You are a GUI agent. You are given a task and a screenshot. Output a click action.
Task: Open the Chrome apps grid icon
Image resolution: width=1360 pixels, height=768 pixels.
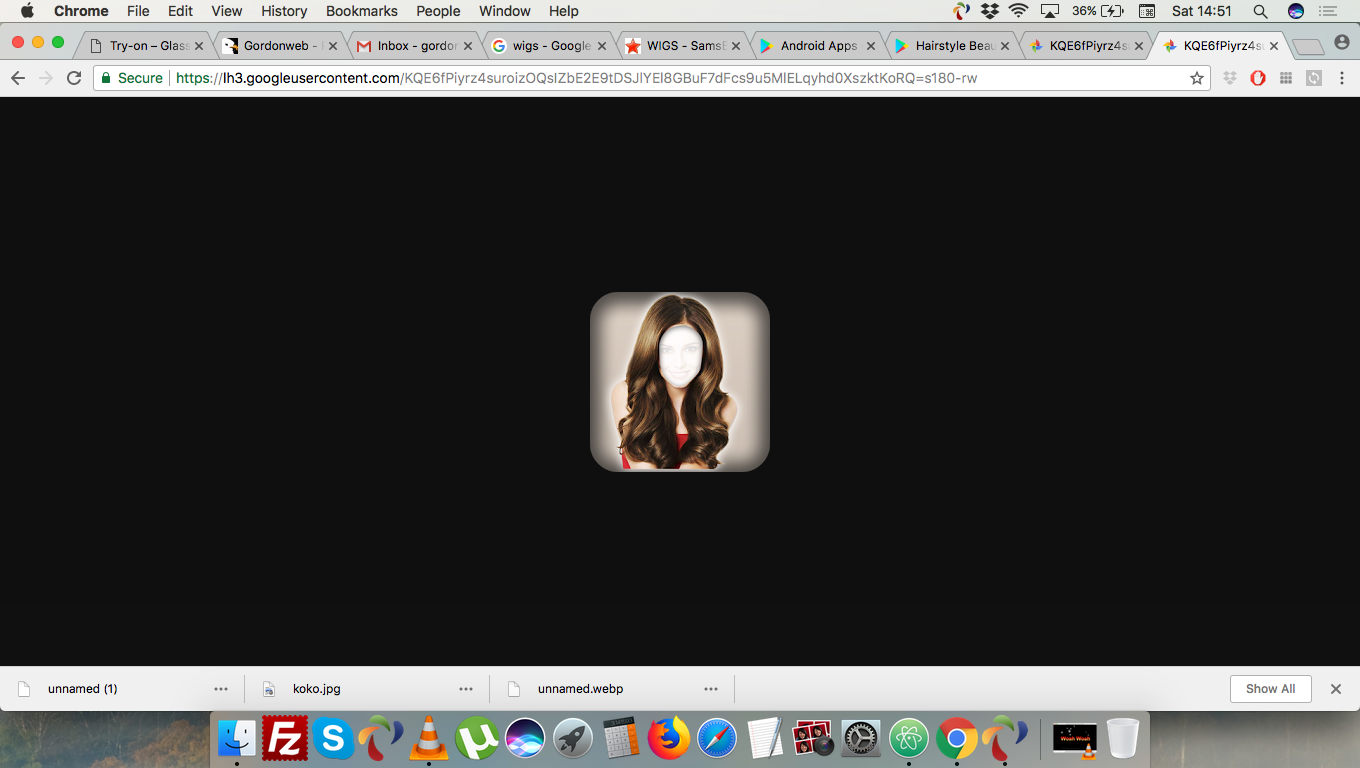tap(1285, 77)
